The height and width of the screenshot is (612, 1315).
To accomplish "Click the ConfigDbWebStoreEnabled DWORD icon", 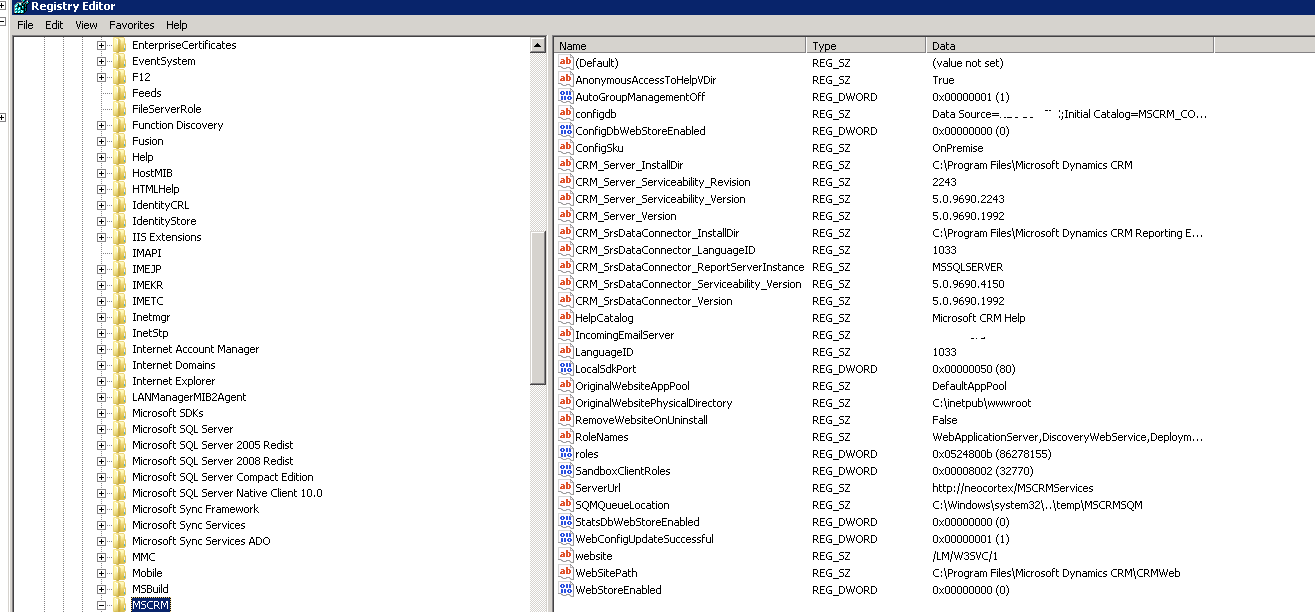I will click(565, 131).
